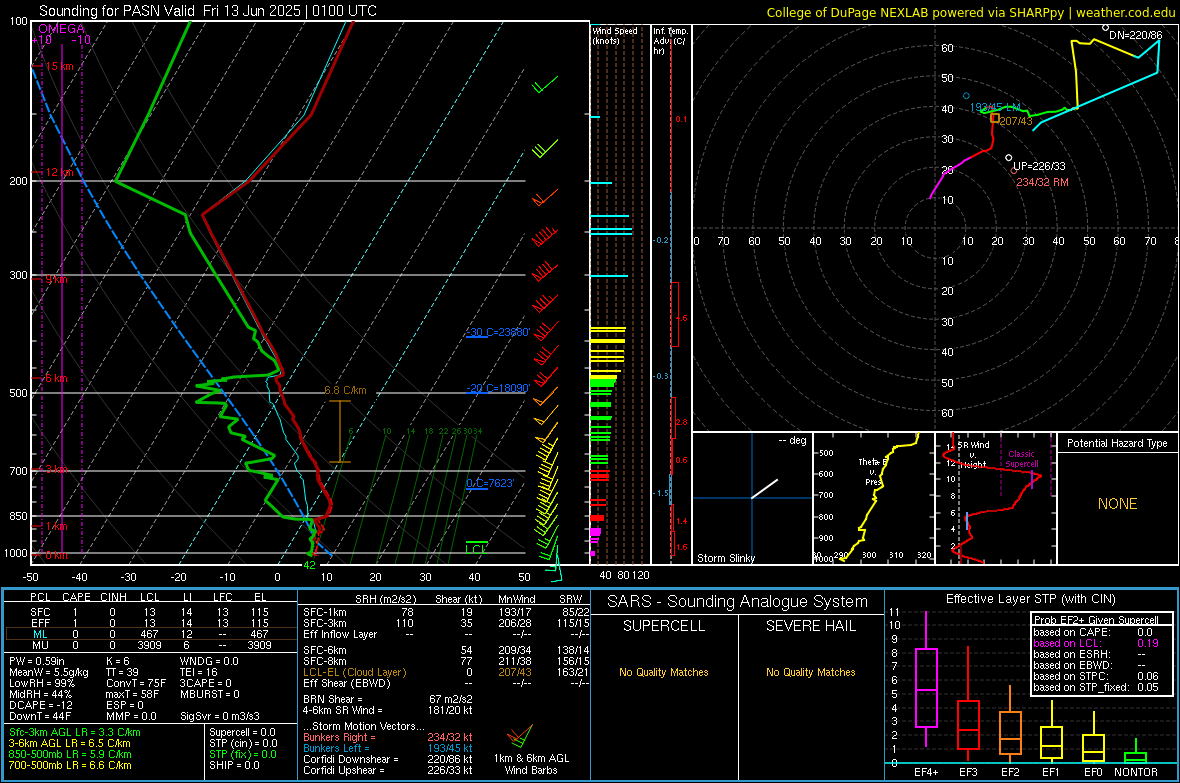
Task: Click the UP=226/33 hodograph label
Action: [1039, 166]
